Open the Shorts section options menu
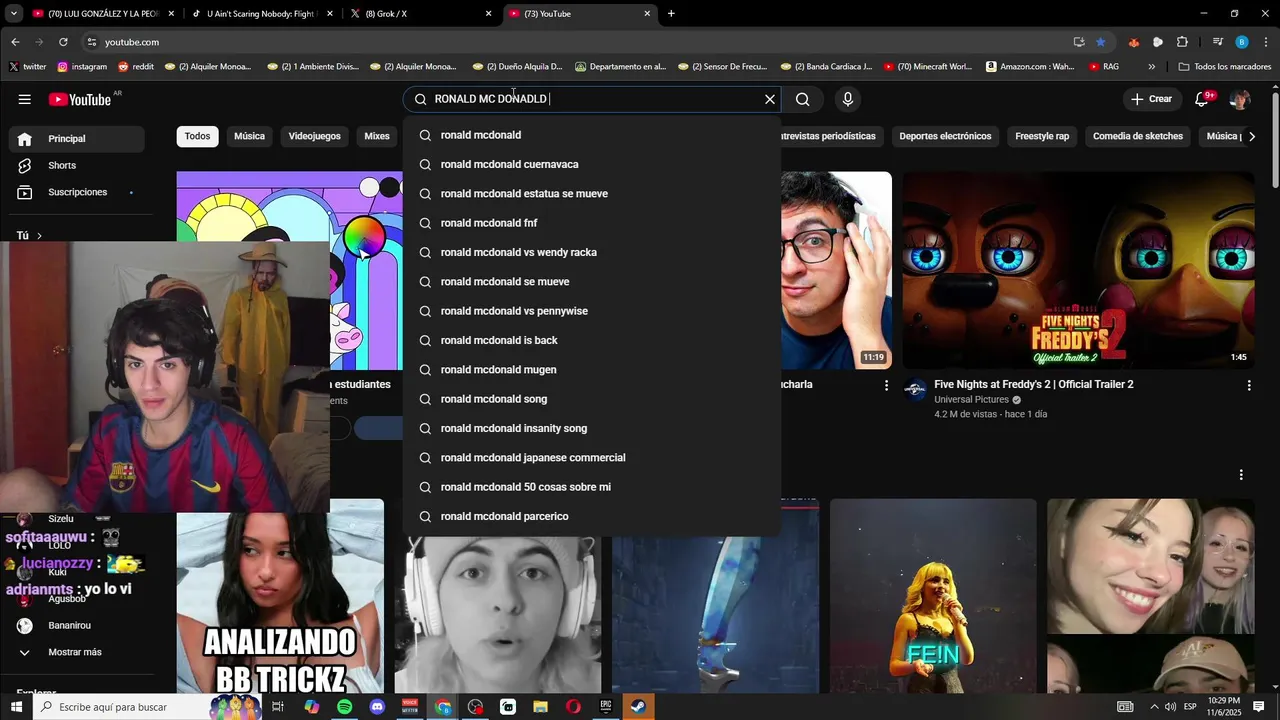This screenshot has width=1280, height=720. point(1241,475)
